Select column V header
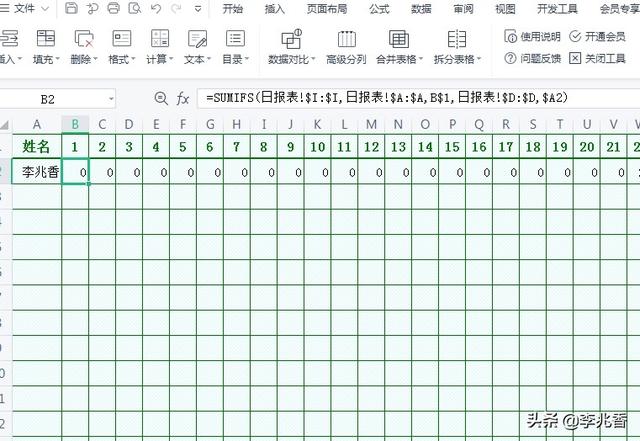640x441 pixels. pyautogui.click(x=613, y=125)
